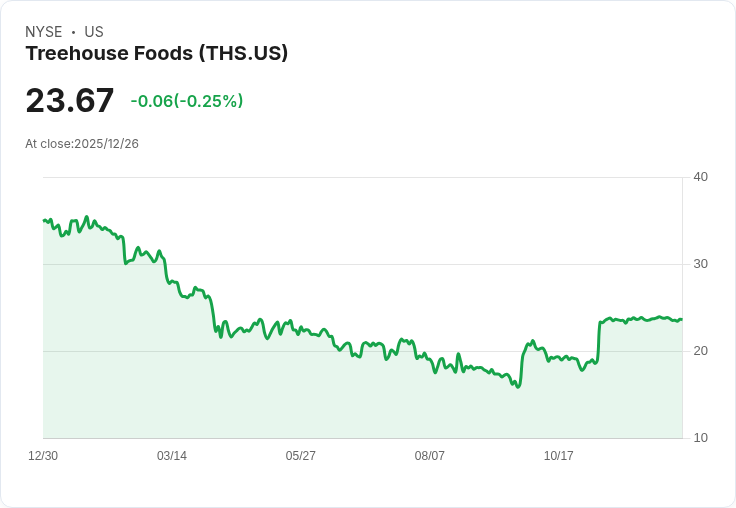Click the 40 price axis label
736x508 pixels.
pyautogui.click(x=700, y=177)
